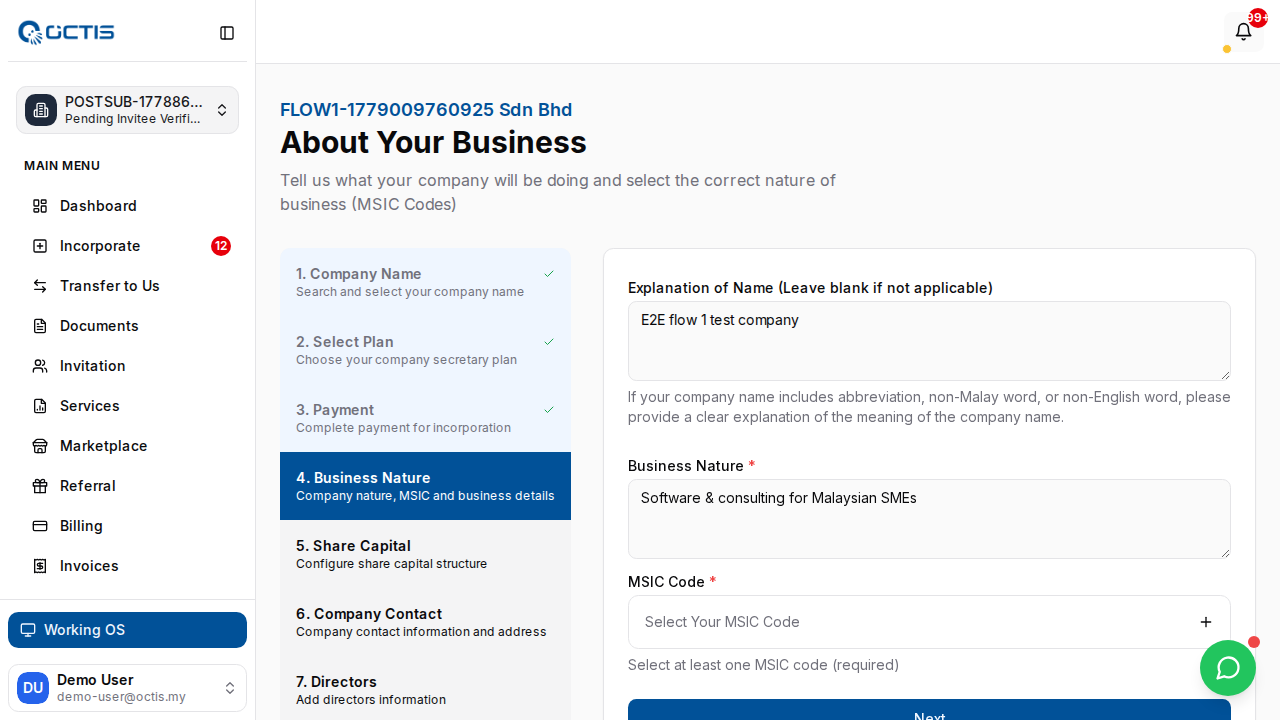Expand POSTSUB company switcher
The width and height of the screenshot is (1280, 720).
click(x=222, y=110)
